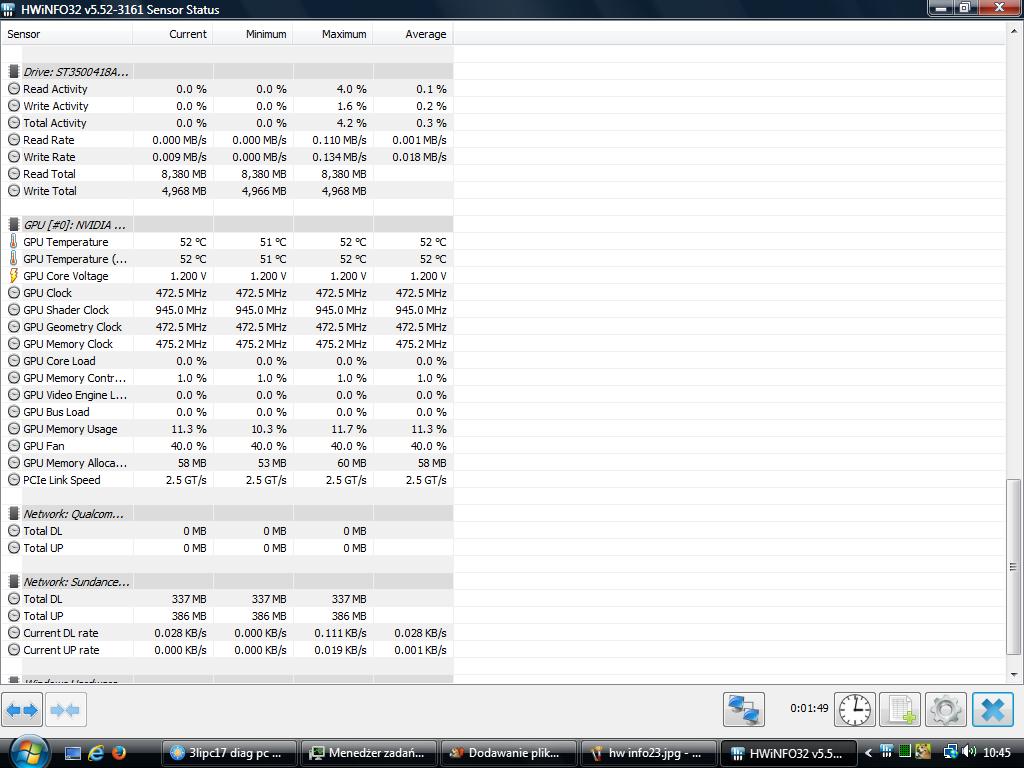Click the Network Sundance chip icon

14,581
